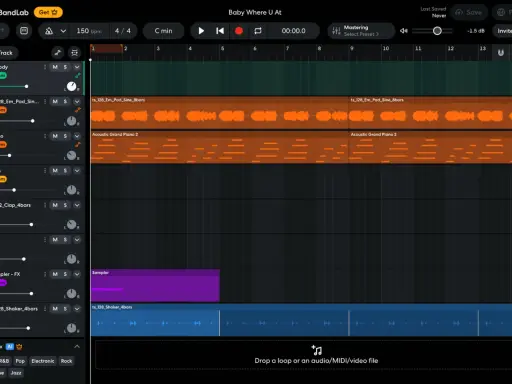Click bar 9 on the timeline ruler
This screenshot has height=384, width=512.
point(352,49)
